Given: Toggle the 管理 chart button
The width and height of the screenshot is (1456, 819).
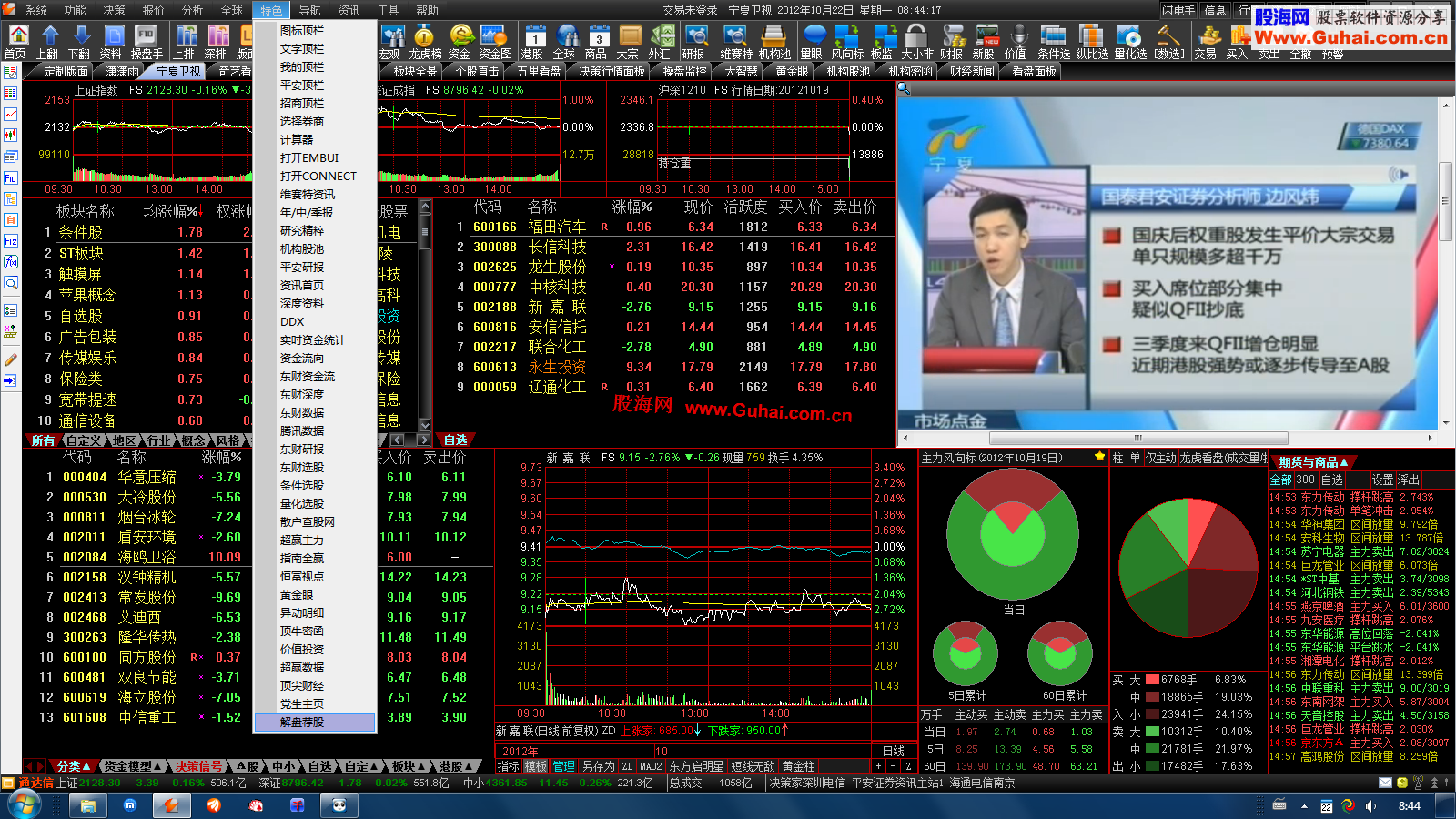Looking at the screenshot, I should point(564,766).
